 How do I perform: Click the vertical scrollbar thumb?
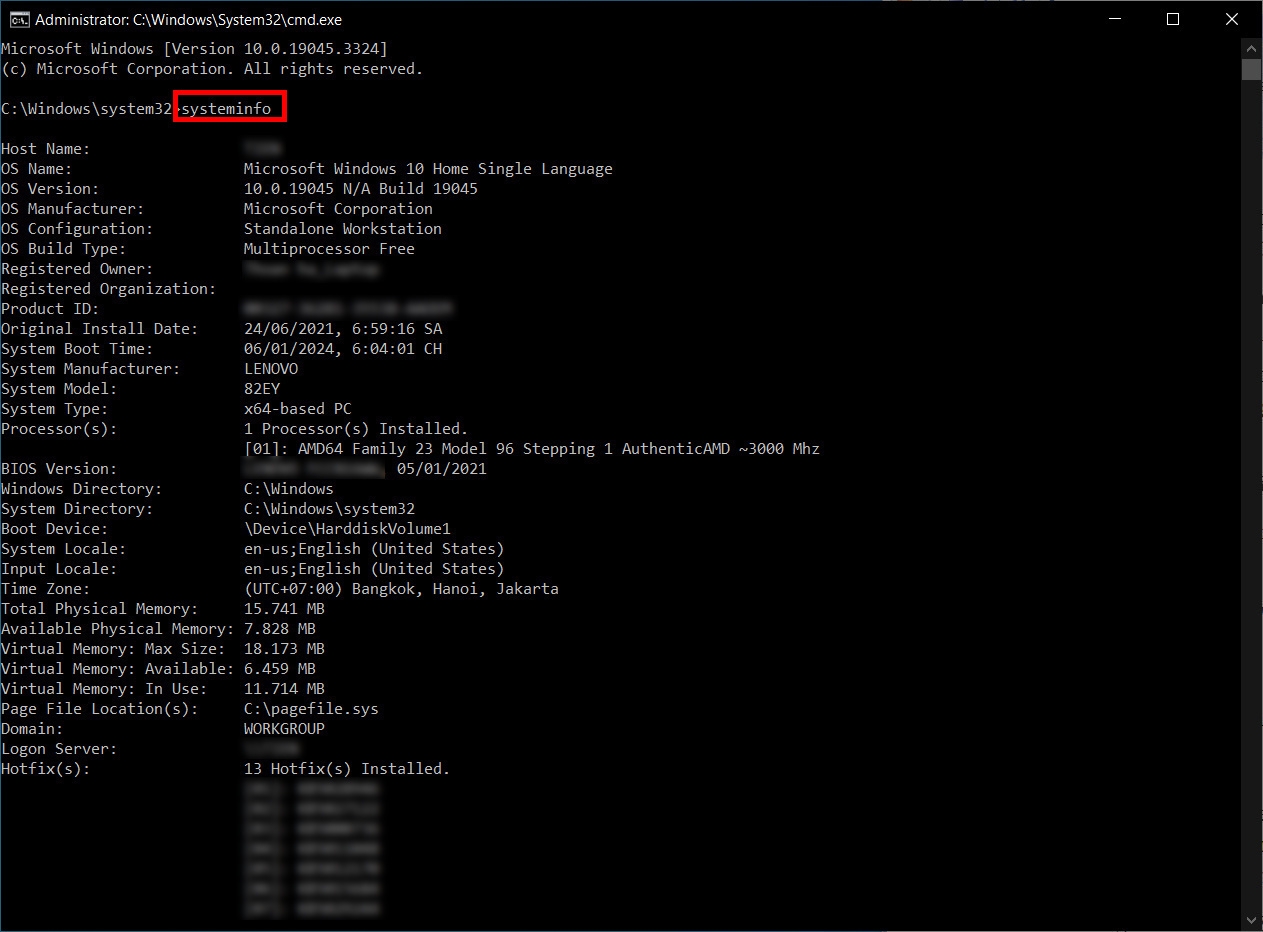1252,69
